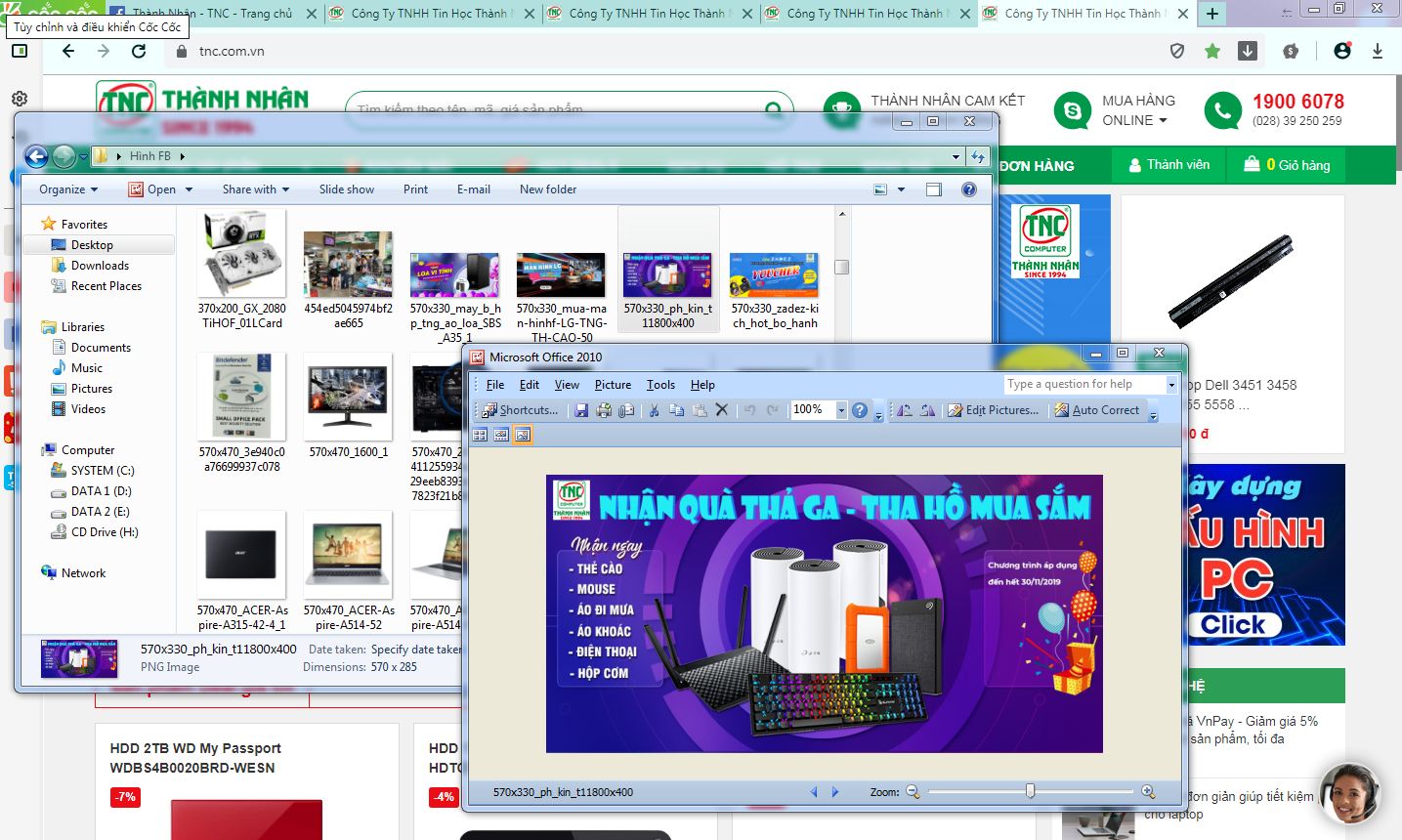1402x840 pixels.
Task: Click the Explorer file list scrollbar thumb
Action: click(x=841, y=266)
